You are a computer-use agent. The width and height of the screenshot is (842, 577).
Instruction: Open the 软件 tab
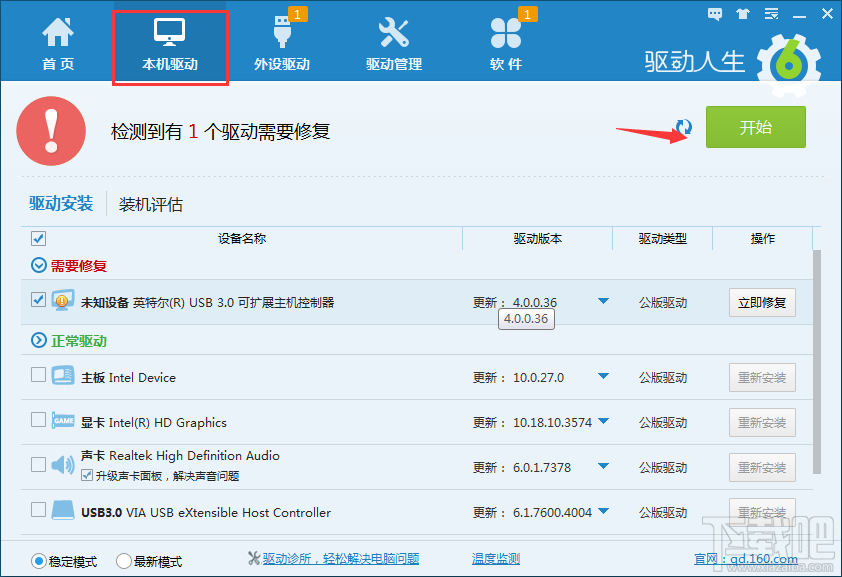coord(506,44)
